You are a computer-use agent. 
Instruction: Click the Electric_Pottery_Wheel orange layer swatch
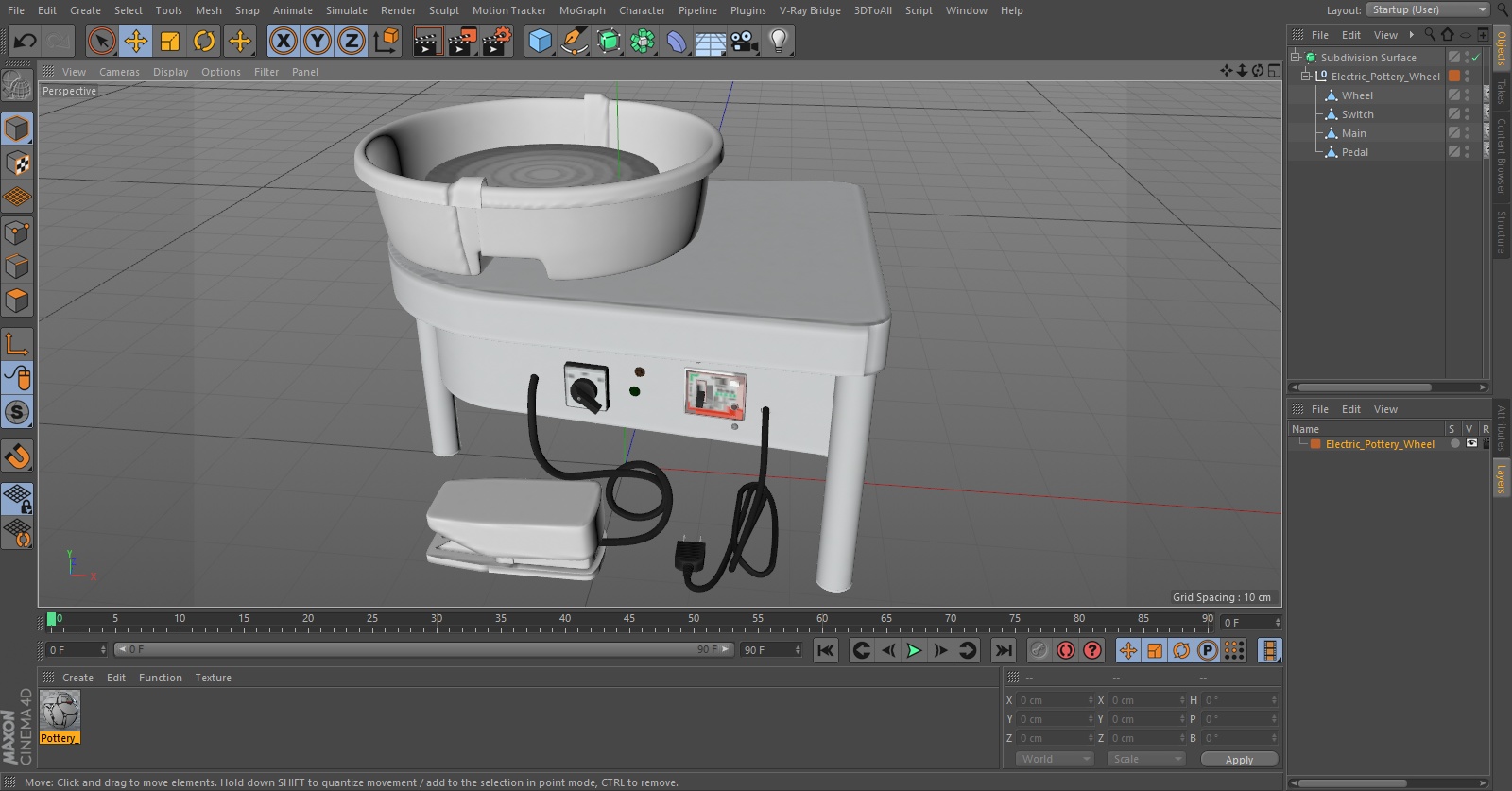coord(1454,77)
